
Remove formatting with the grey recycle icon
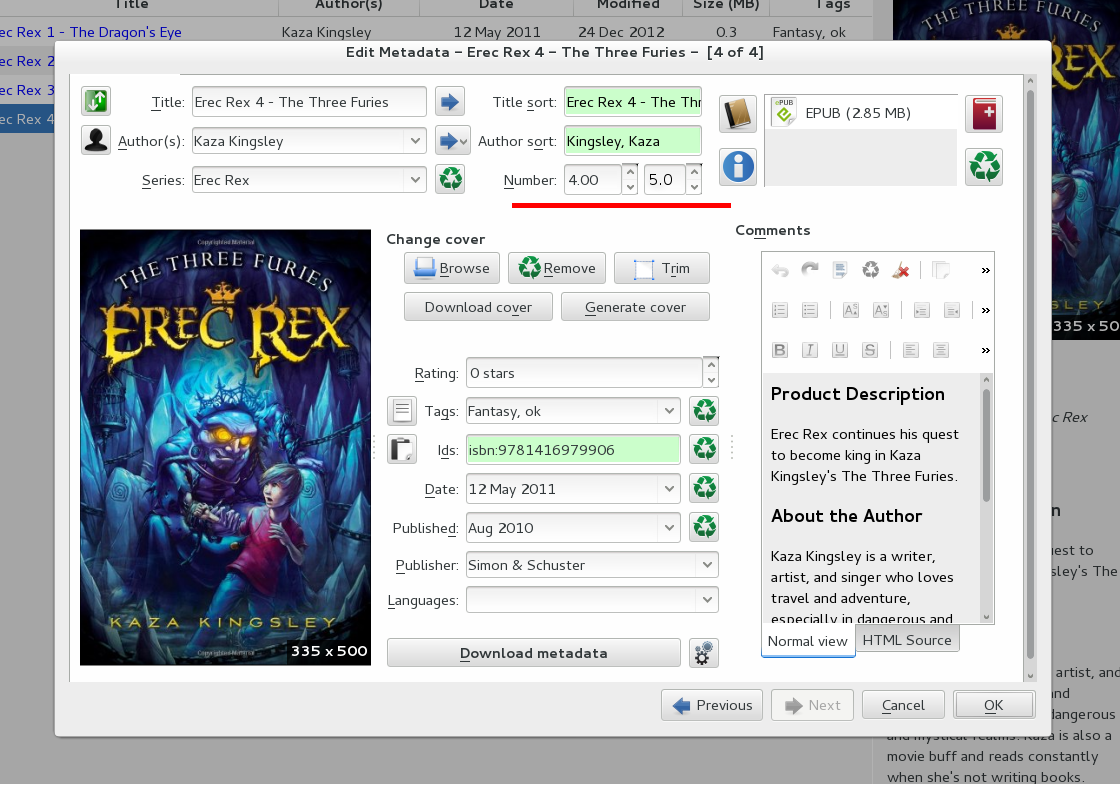pyautogui.click(x=871, y=270)
